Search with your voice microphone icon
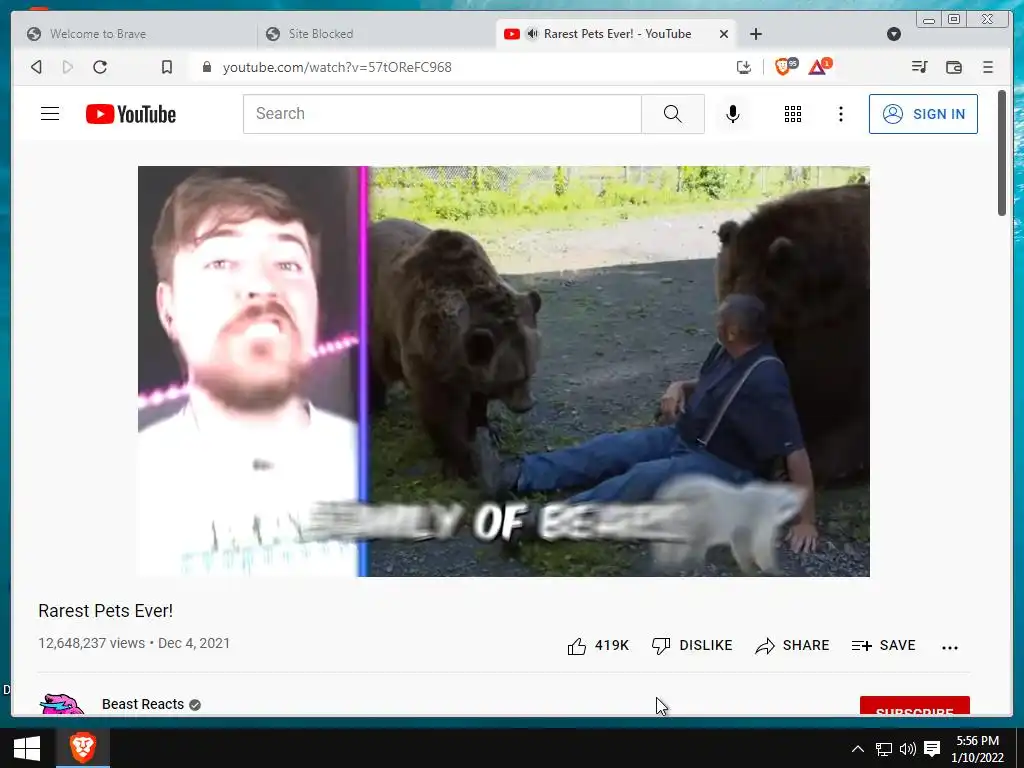1024x768 pixels. pos(733,114)
